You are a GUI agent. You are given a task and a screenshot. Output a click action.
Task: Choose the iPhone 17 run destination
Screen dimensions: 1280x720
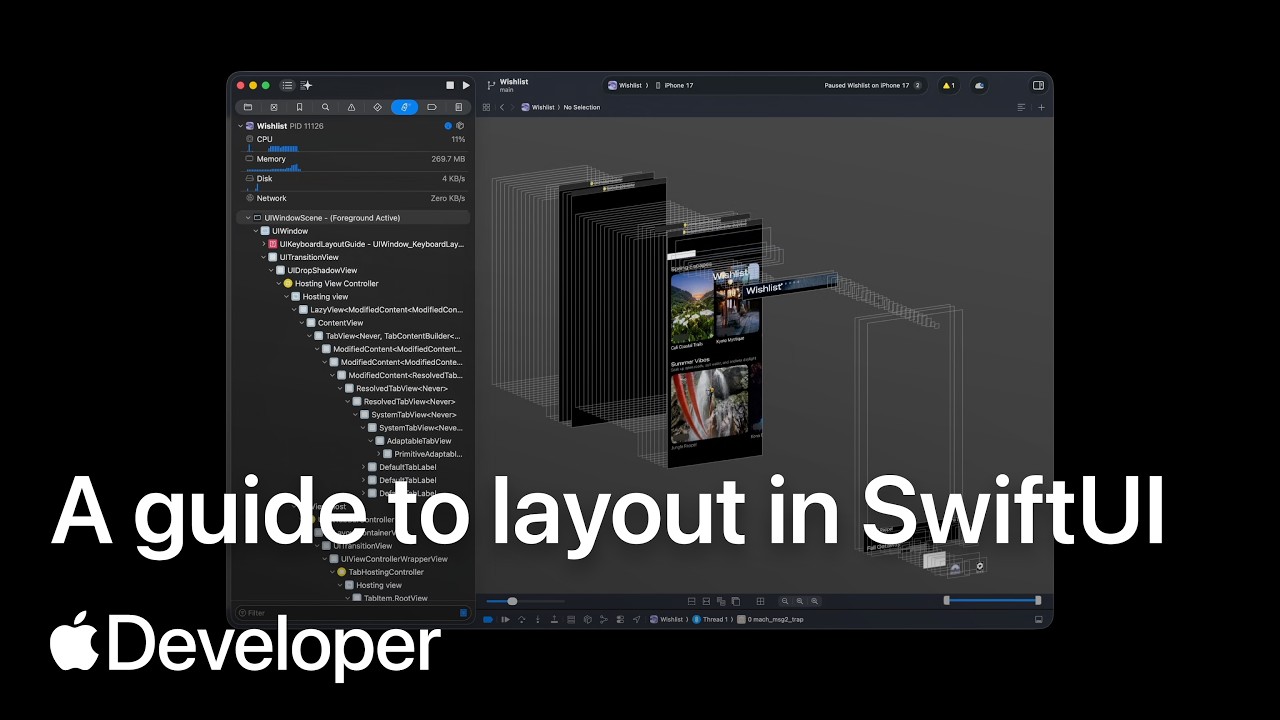pyautogui.click(x=675, y=86)
